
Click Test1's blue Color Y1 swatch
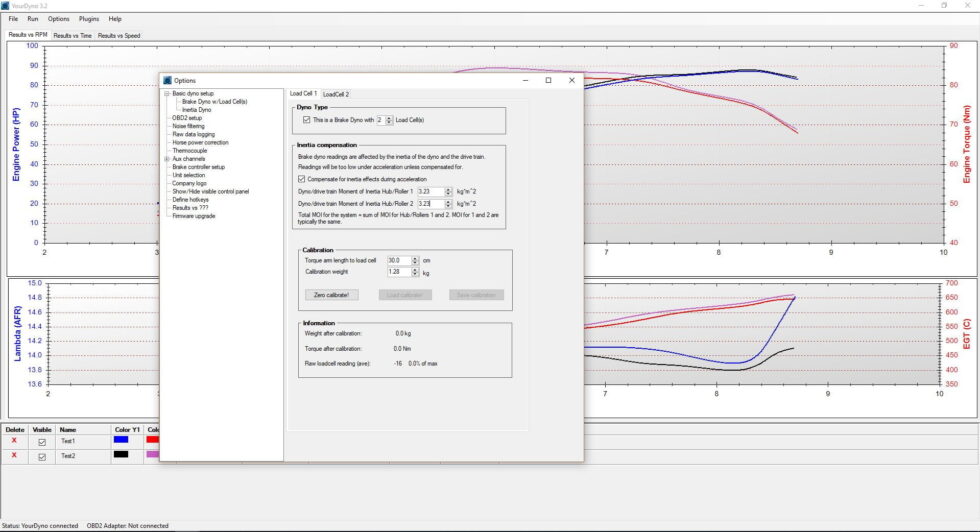point(121,440)
